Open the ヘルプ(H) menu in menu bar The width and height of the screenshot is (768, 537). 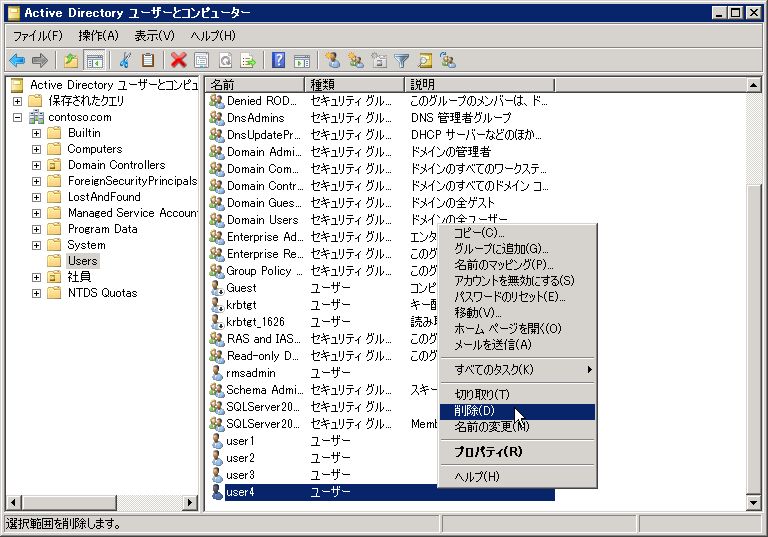click(x=213, y=36)
